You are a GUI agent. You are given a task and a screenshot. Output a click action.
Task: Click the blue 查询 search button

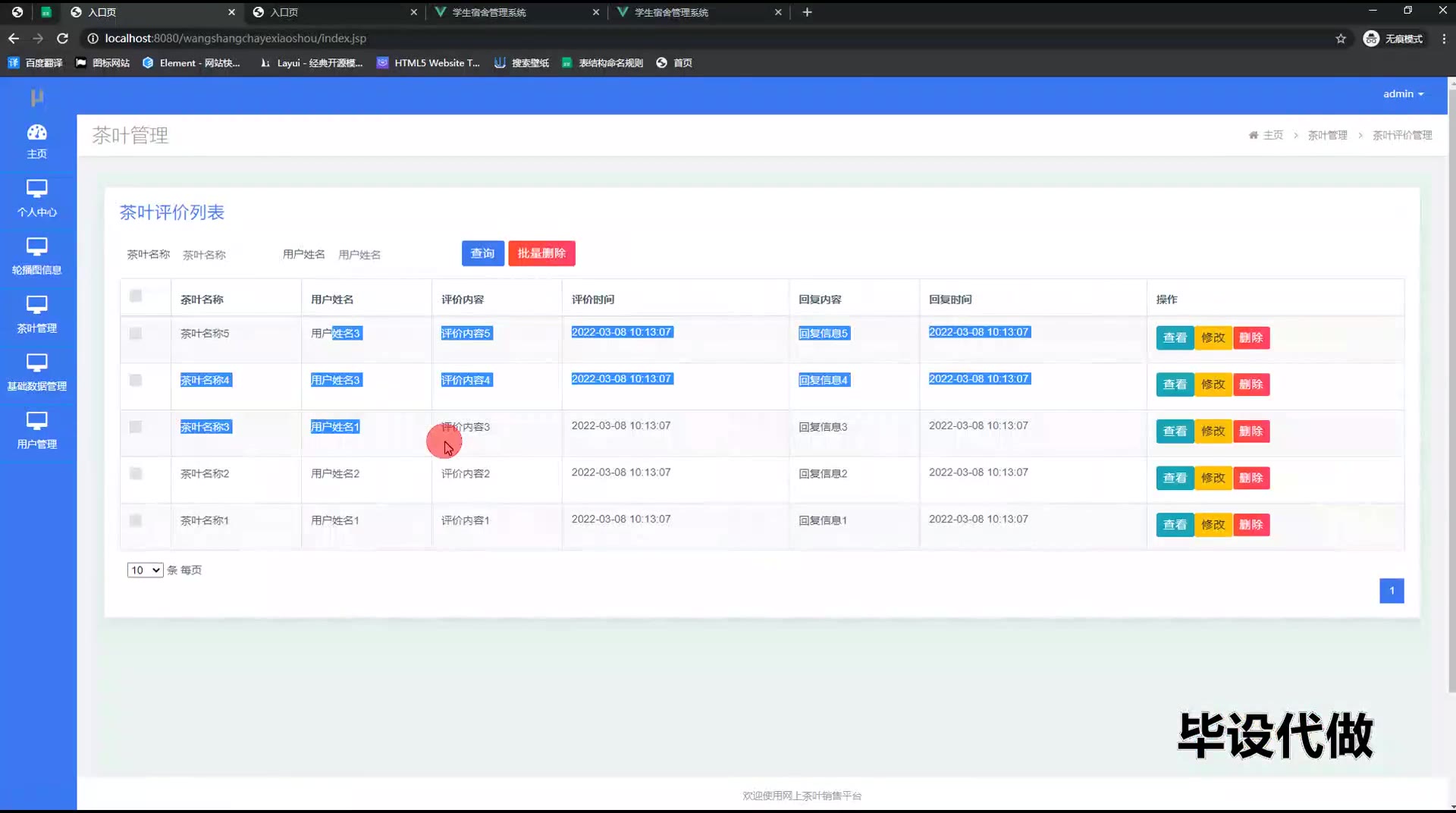click(482, 253)
